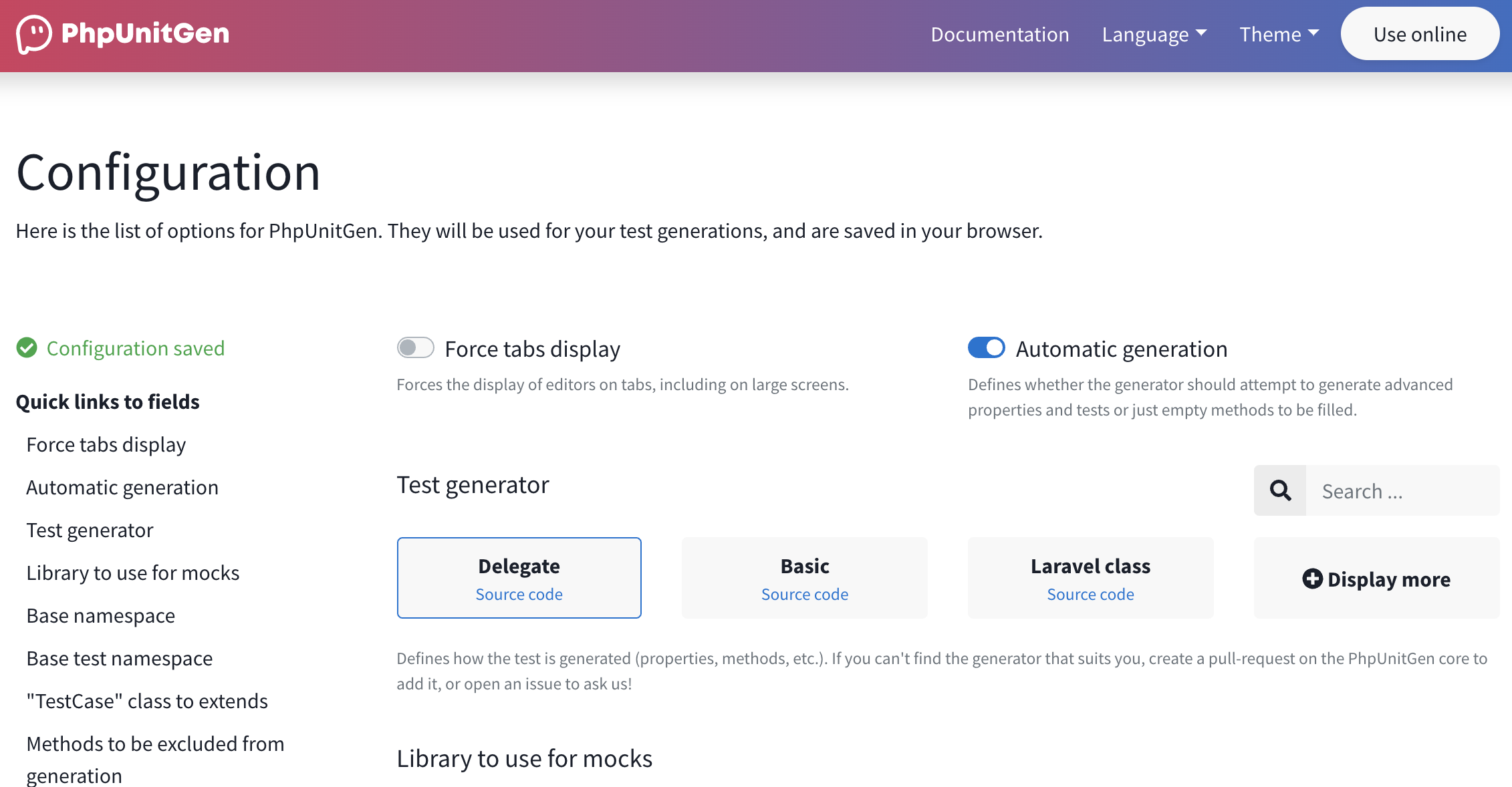Viewport: 1512px width, 787px height.
Task: Pick the Laravel class generator option
Action: [x=1090, y=566]
